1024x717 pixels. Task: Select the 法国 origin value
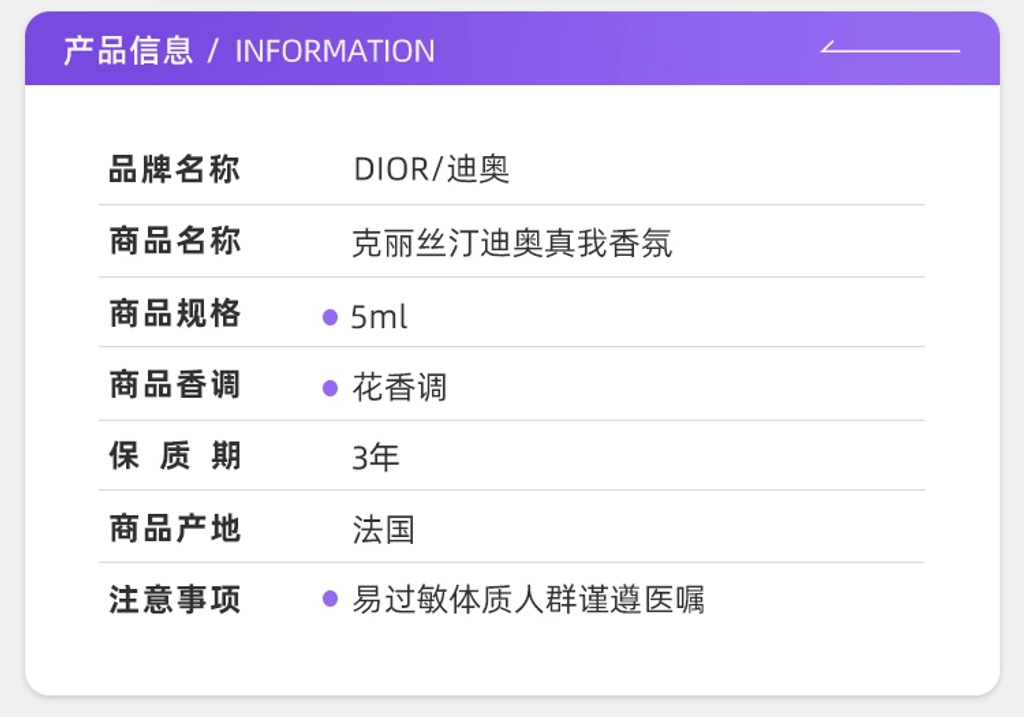[x=383, y=529]
